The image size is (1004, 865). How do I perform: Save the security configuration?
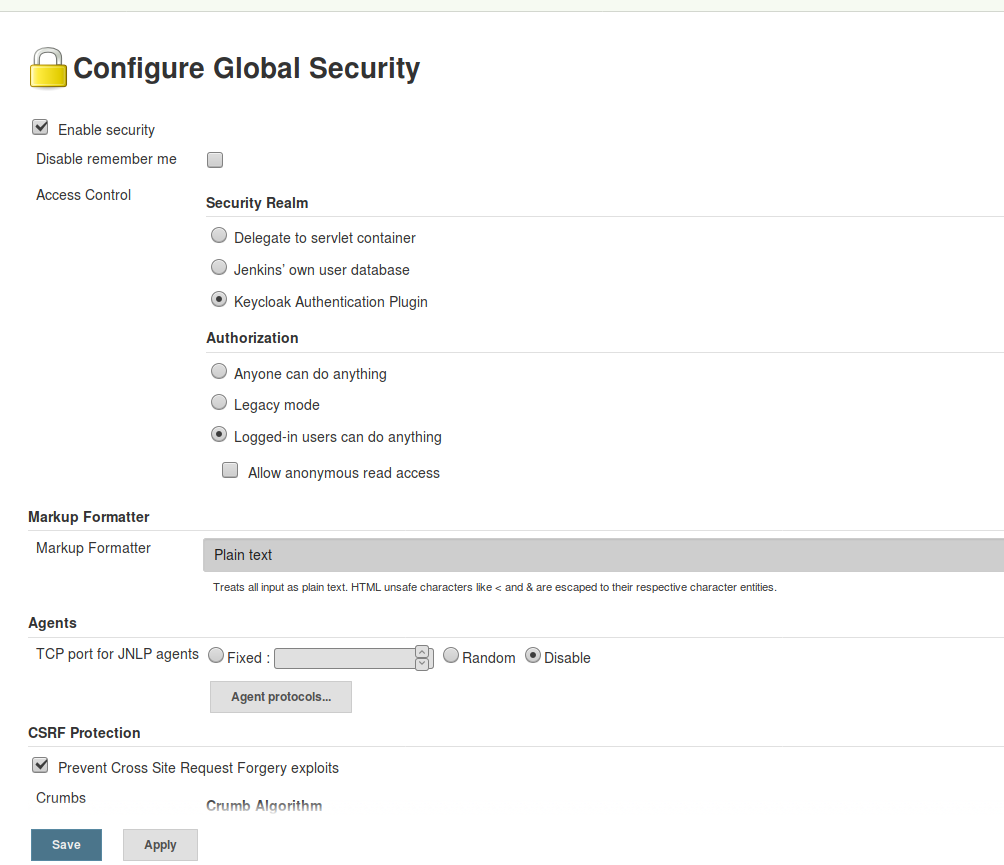67,845
